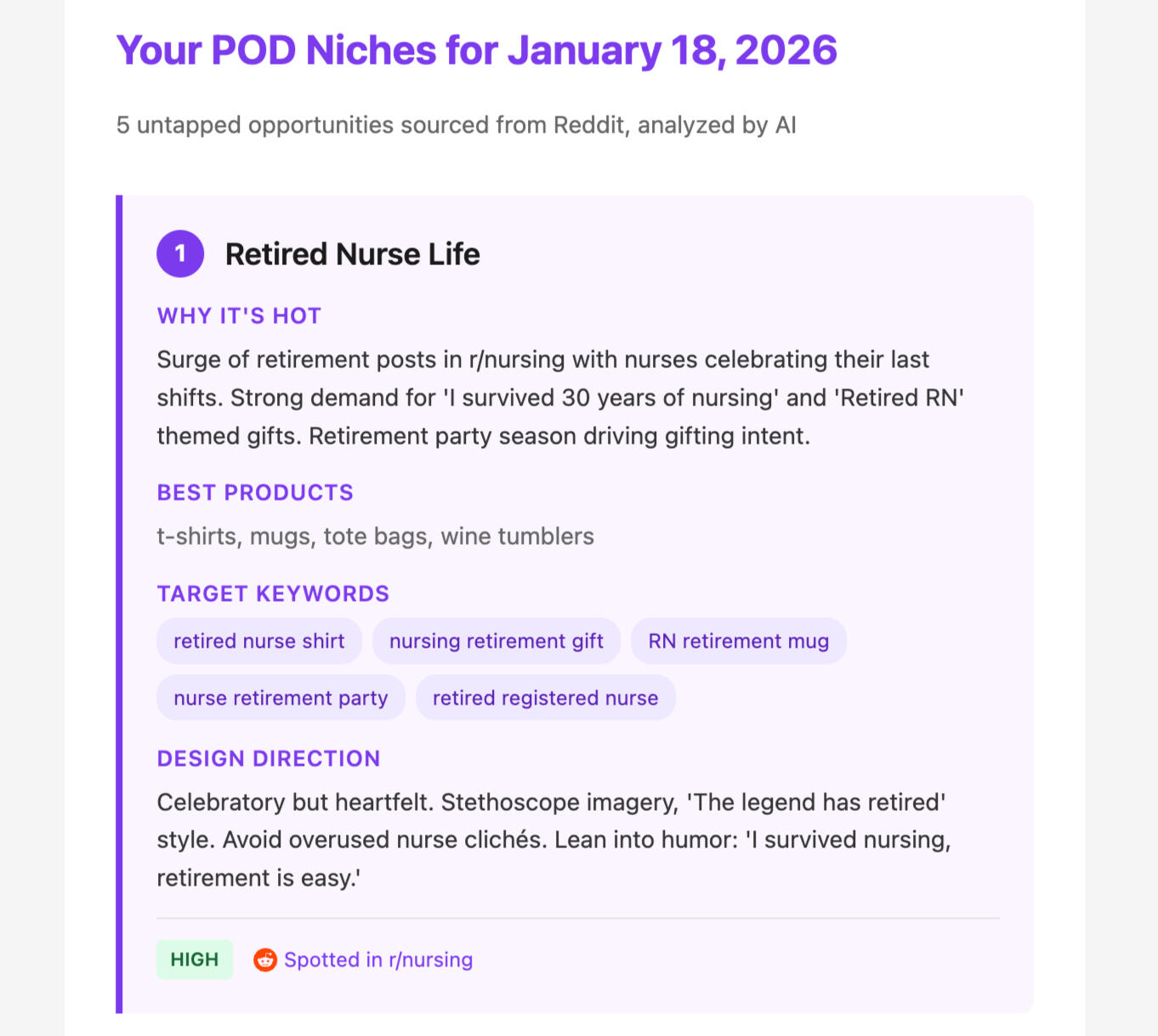The width and height of the screenshot is (1158, 1036).
Task: Click the '5 untapped opportunities' subtitle text
Action: [x=456, y=125]
